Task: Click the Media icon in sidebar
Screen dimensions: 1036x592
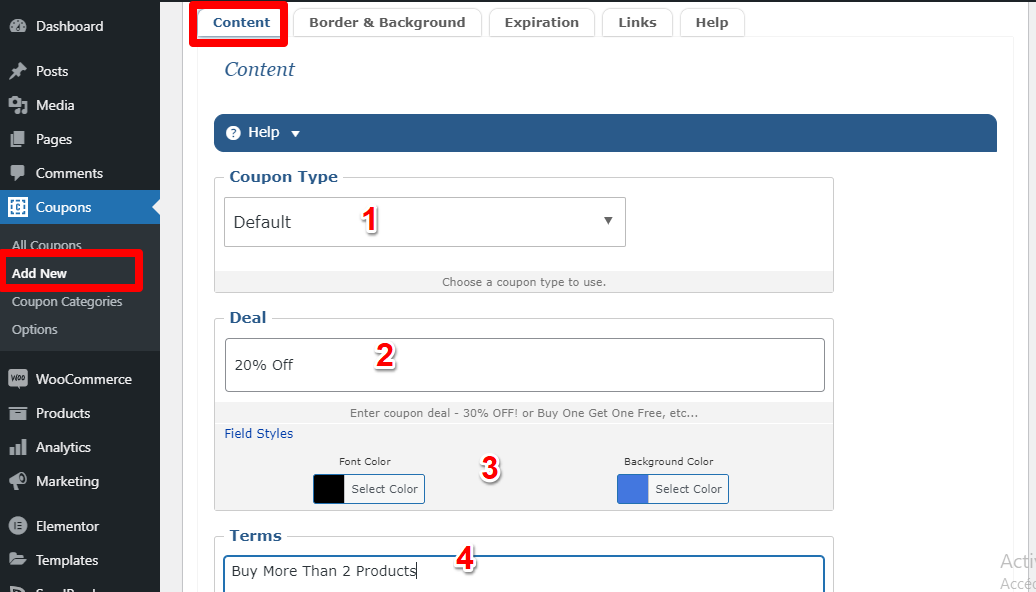Action: 18,105
